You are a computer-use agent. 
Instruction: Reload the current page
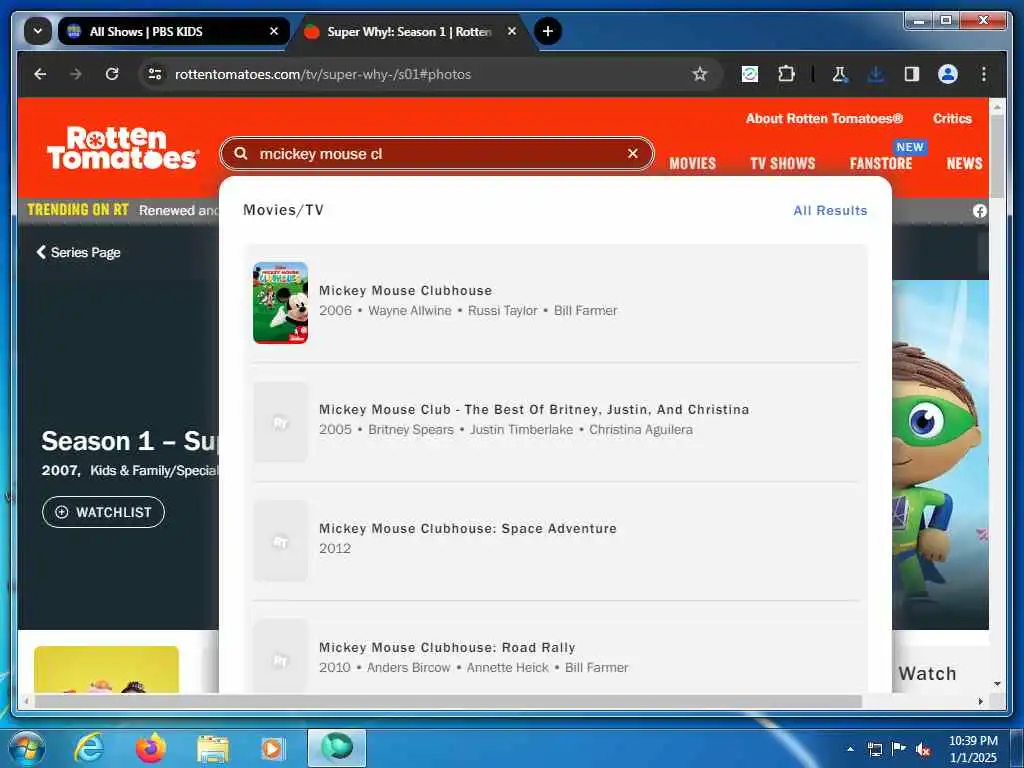[x=112, y=74]
